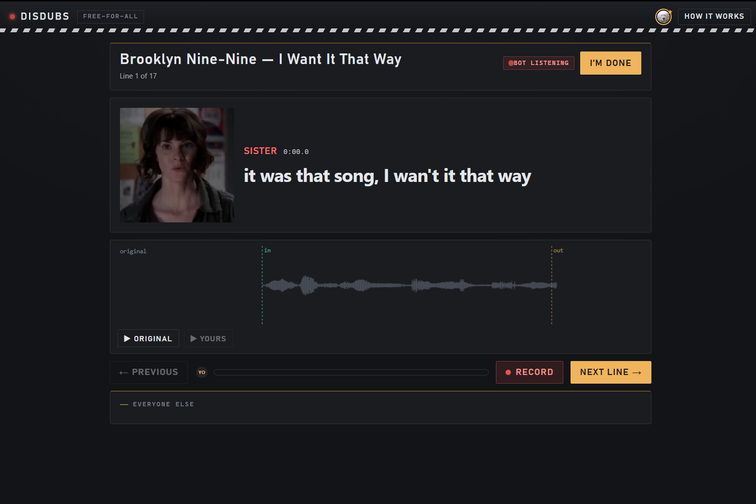Click the recording progress bar

click(351, 372)
